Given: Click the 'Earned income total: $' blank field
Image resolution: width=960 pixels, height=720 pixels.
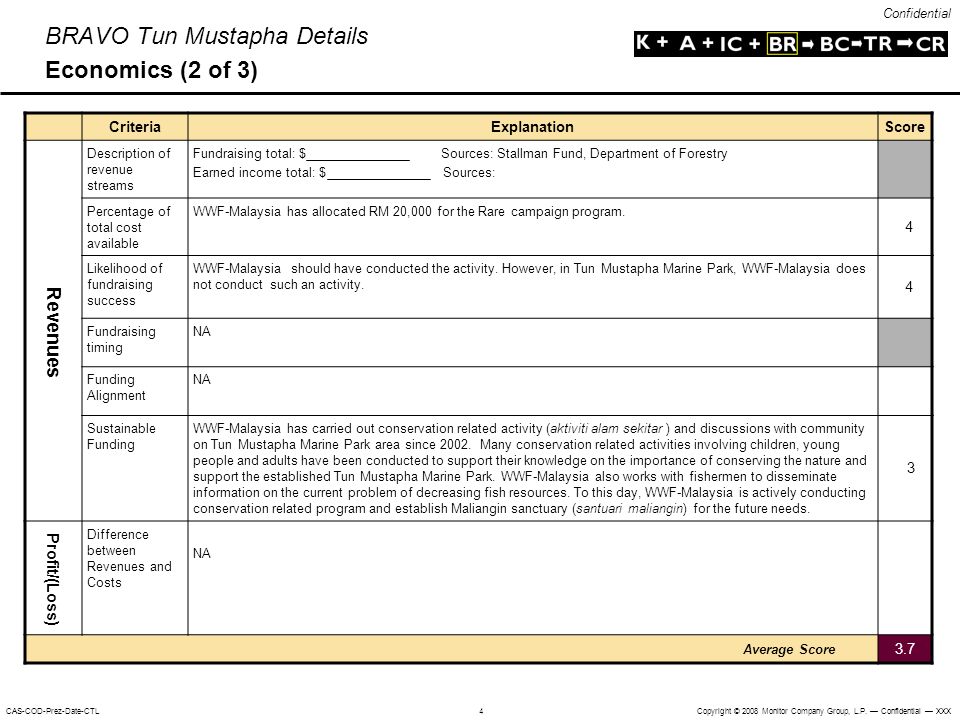Looking at the screenshot, I should (379, 173).
